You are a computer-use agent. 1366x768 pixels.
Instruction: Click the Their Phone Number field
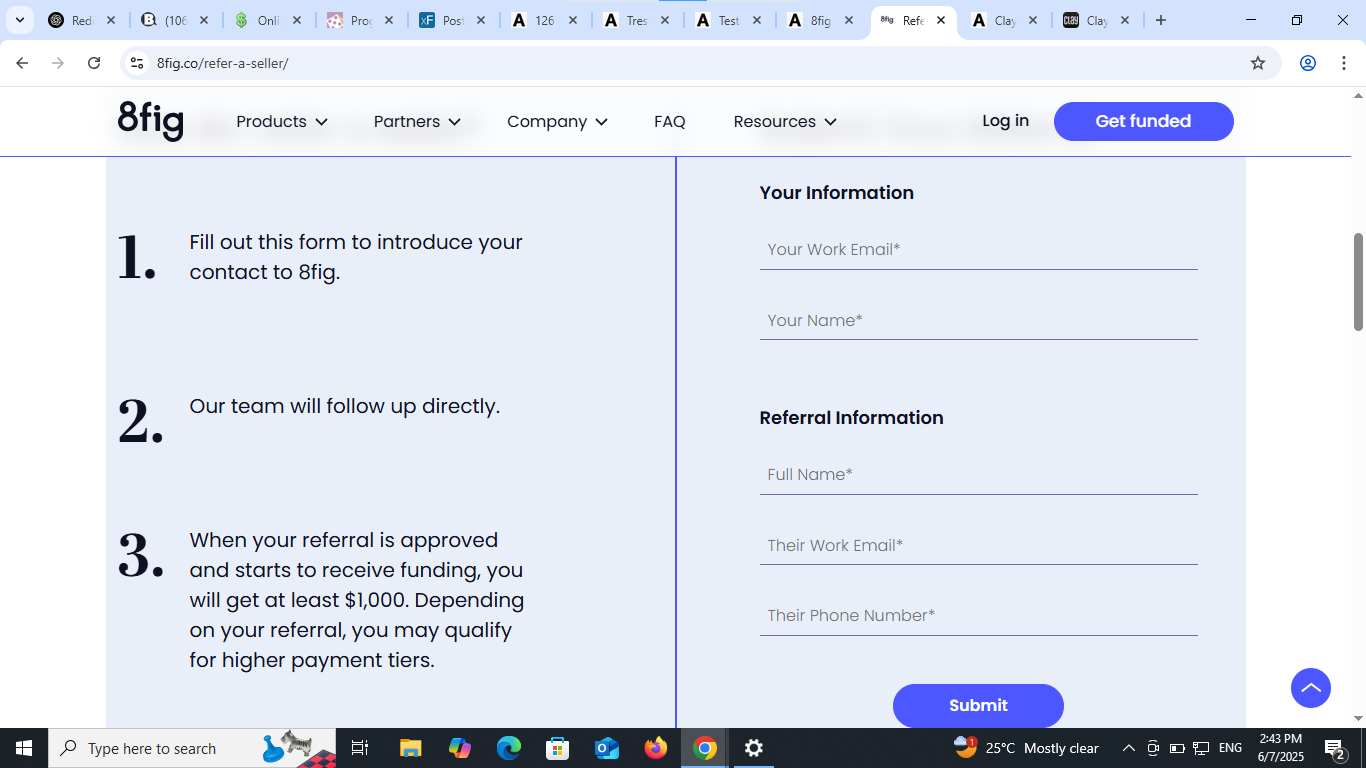pyautogui.click(x=978, y=616)
